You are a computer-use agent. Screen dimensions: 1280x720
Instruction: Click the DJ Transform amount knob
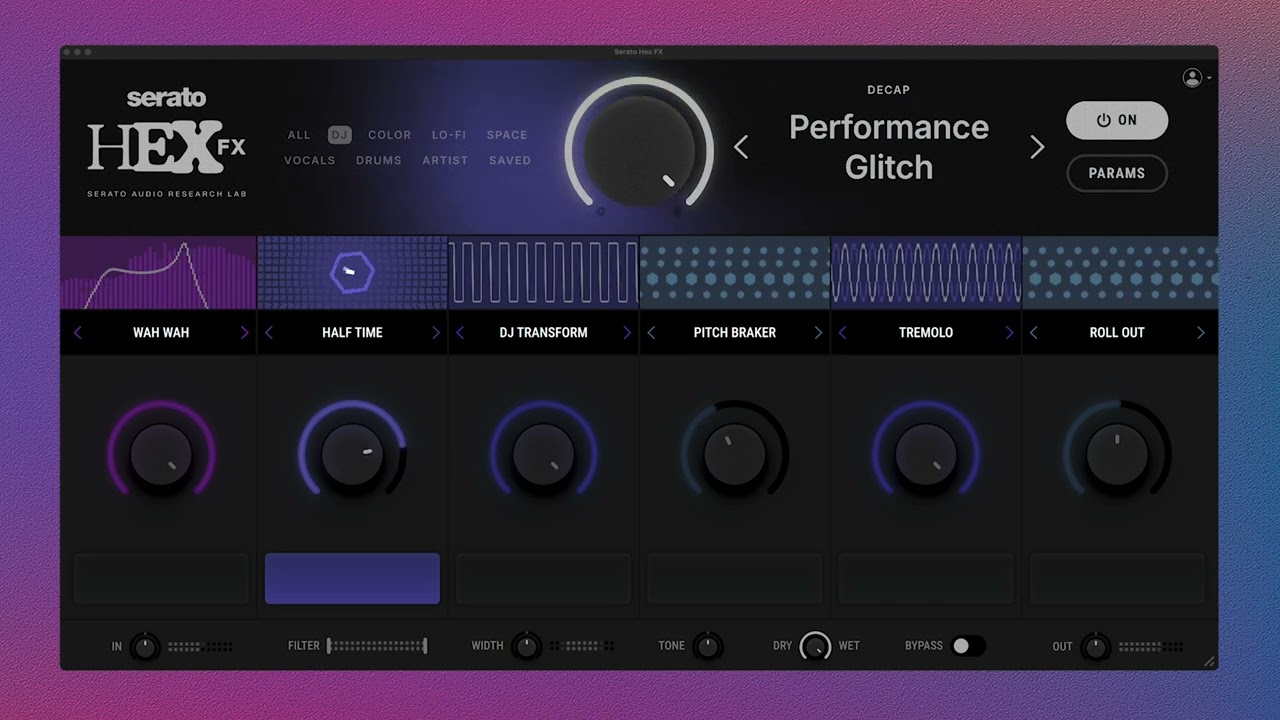click(543, 454)
